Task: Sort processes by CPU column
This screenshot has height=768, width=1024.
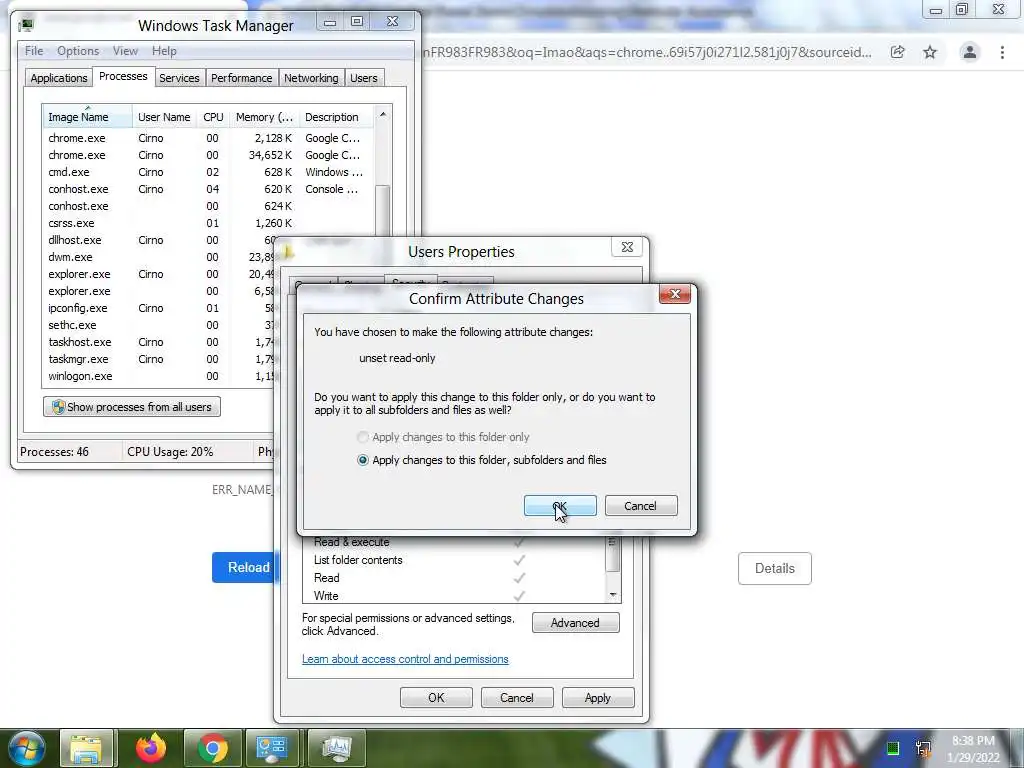Action: (x=213, y=117)
